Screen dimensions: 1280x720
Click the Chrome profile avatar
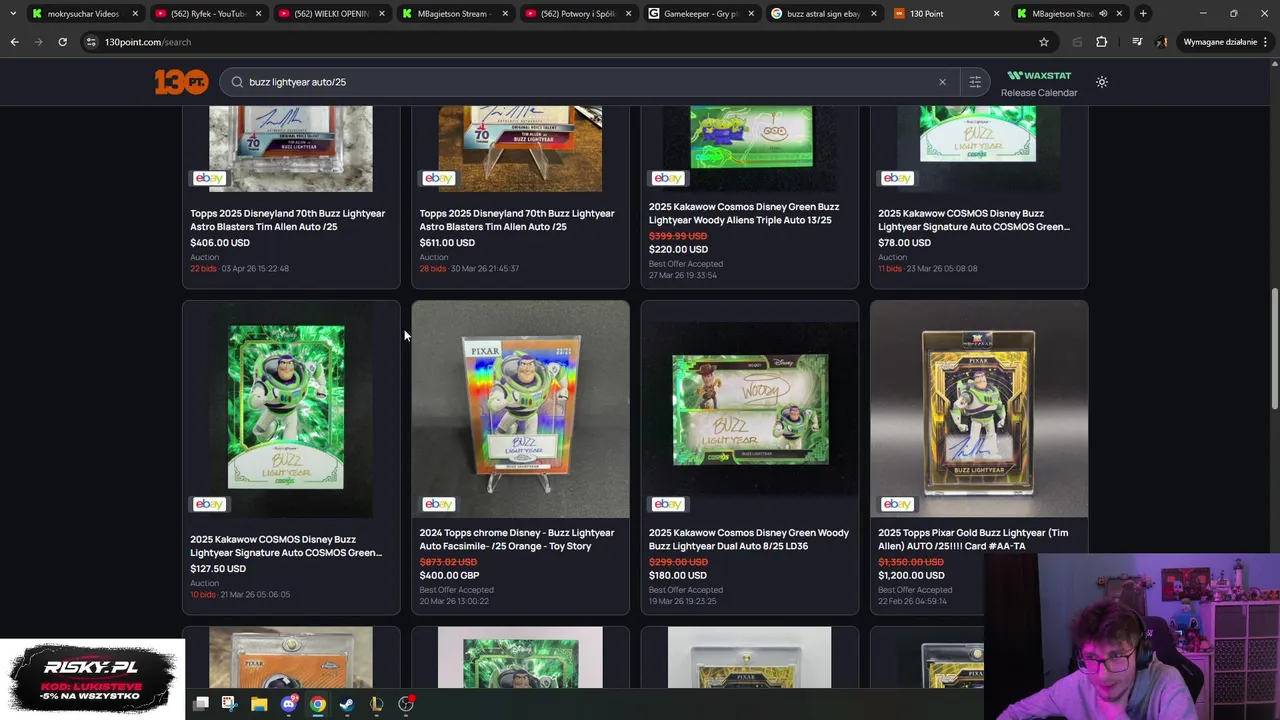1161,42
